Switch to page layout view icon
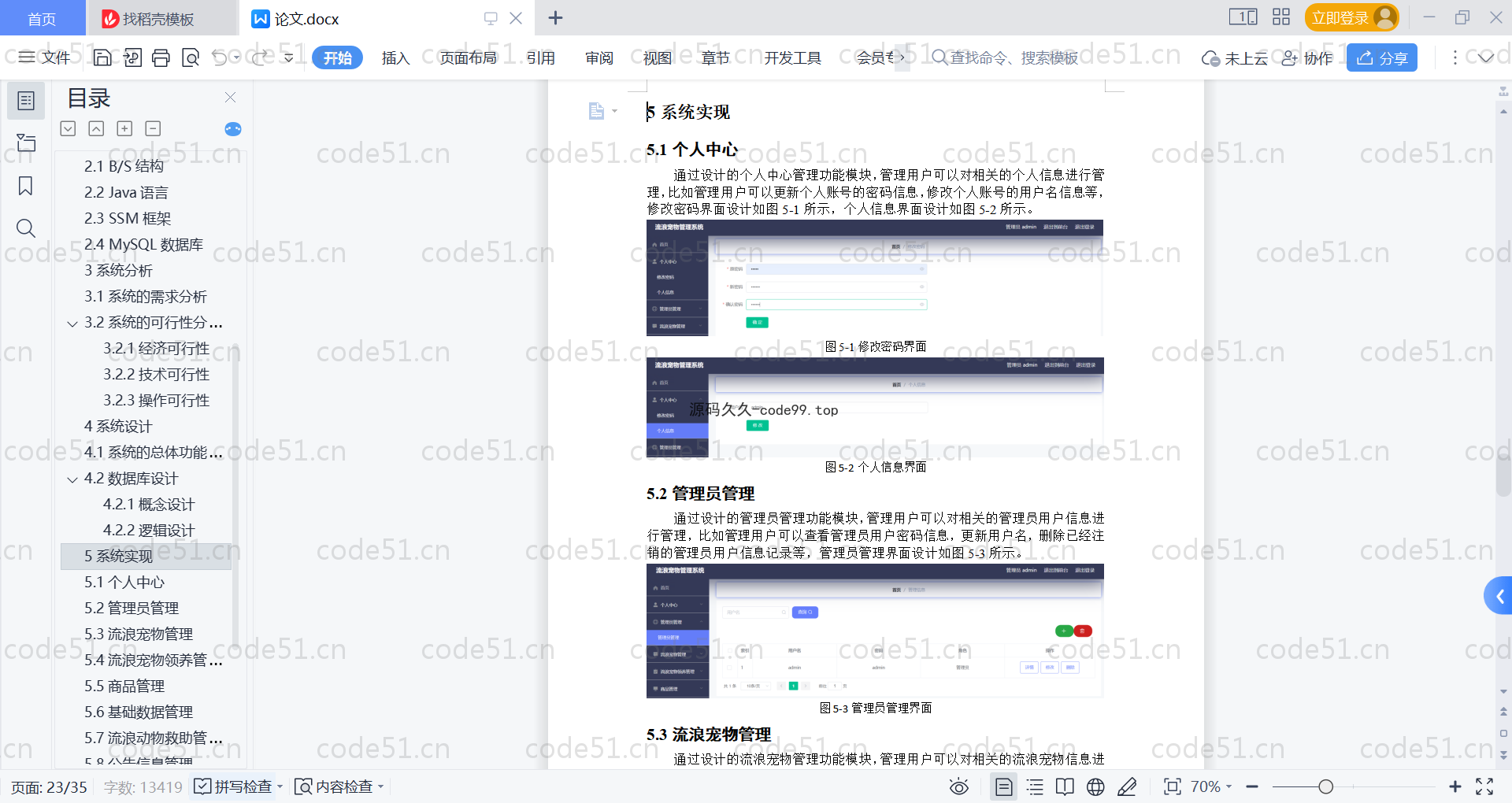The width and height of the screenshot is (1512, 803). (x=1004, y=786)
